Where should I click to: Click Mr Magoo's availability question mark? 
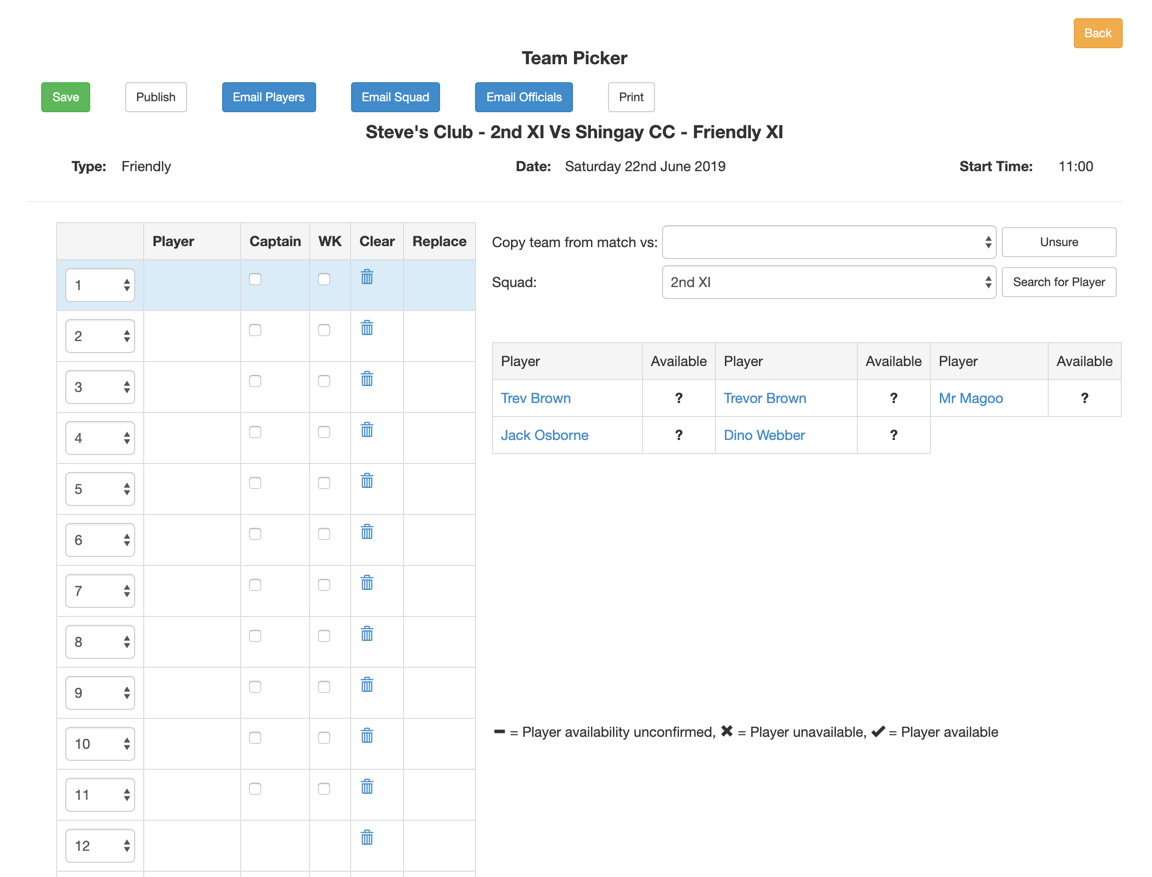point(1084,398)
